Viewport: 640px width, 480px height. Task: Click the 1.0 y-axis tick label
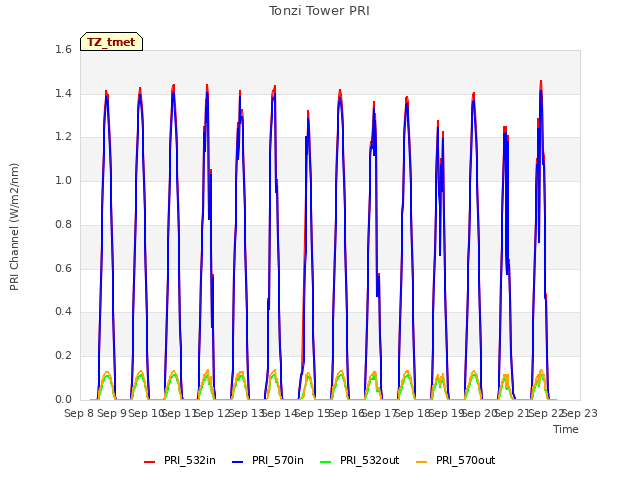(63, 180)
